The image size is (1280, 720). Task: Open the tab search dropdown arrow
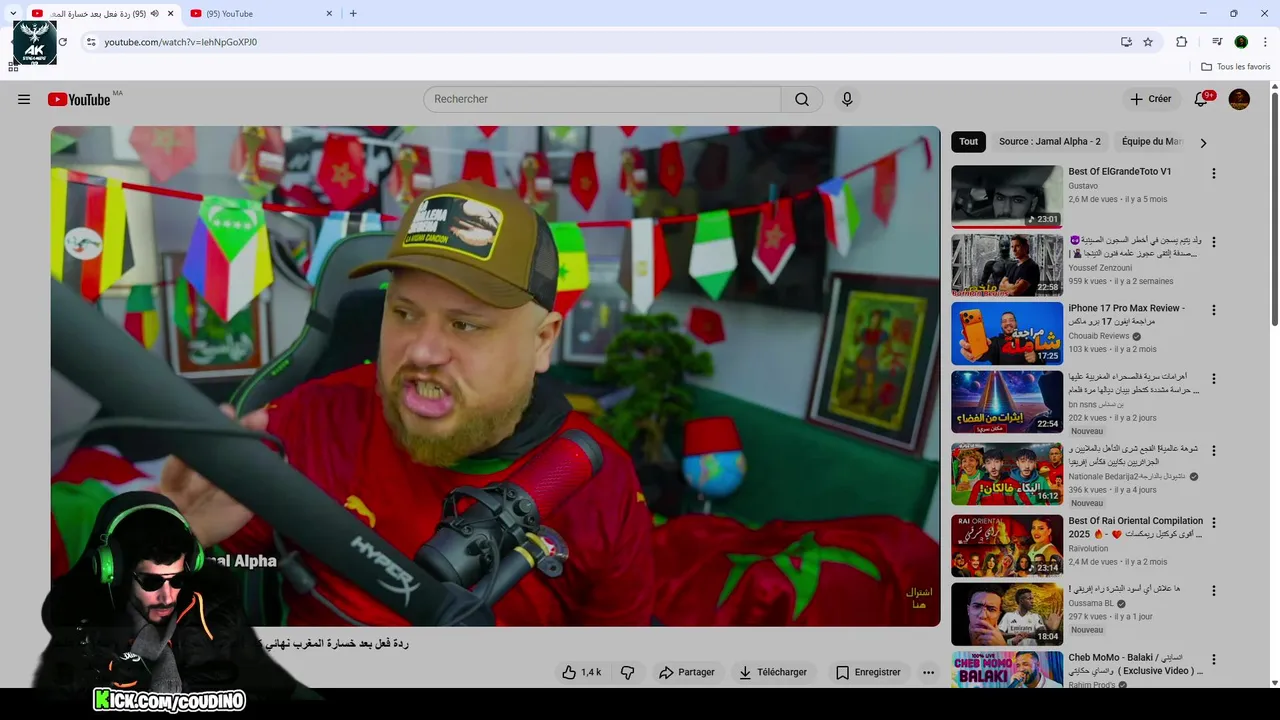[13, 13]
